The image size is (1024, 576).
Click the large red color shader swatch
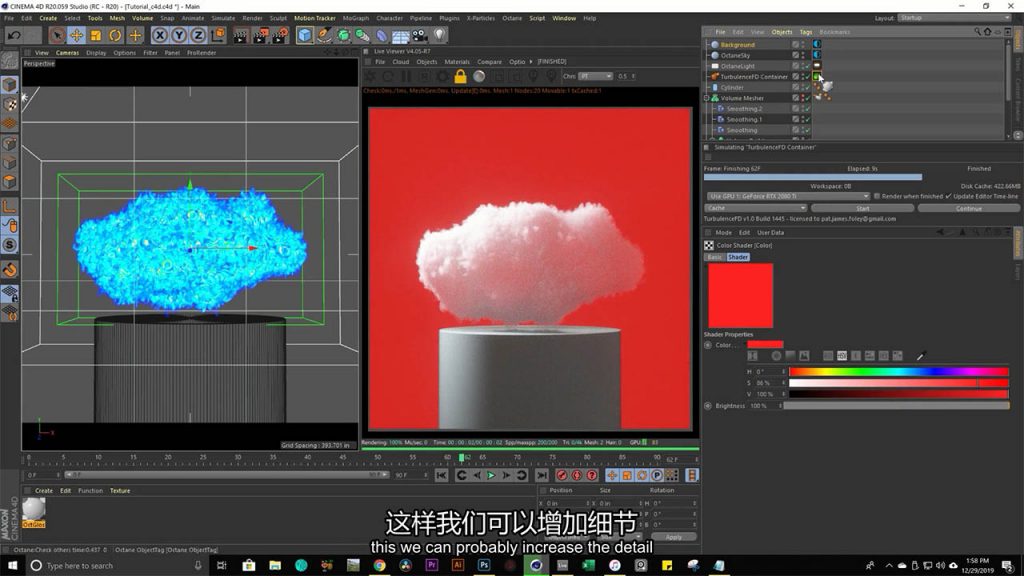coord(740,295)
